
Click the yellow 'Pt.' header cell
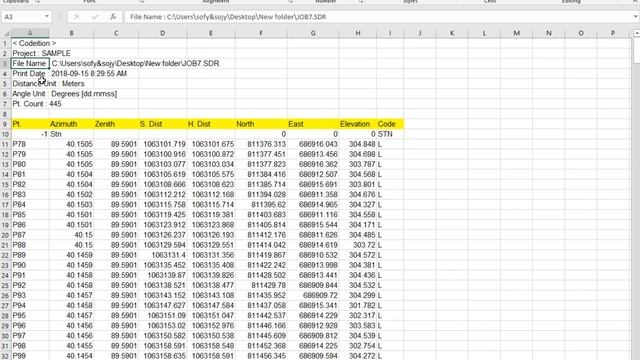pyautogui.click(x=30, y=124)
